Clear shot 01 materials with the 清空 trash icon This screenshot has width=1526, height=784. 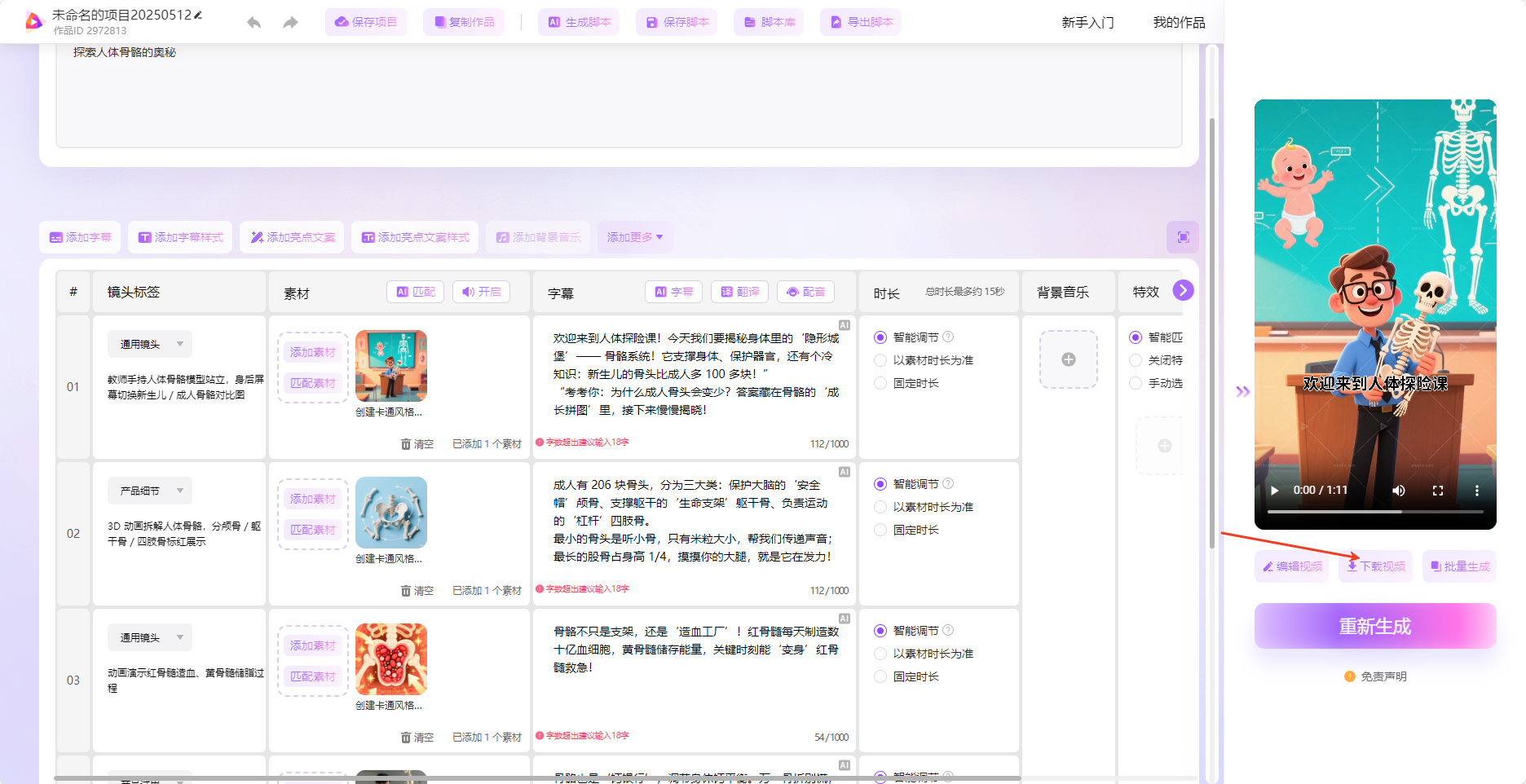[x=417, y=443]
